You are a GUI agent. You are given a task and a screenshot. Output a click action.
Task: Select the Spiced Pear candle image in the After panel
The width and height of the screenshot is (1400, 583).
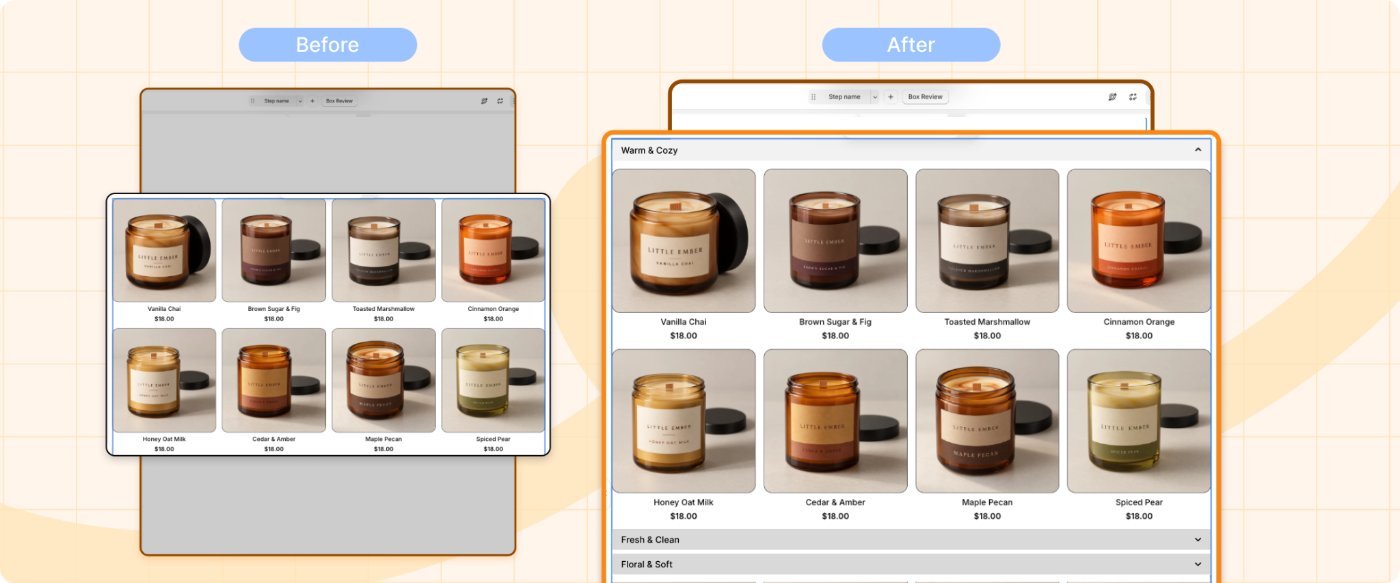[x=1139, y=421]
